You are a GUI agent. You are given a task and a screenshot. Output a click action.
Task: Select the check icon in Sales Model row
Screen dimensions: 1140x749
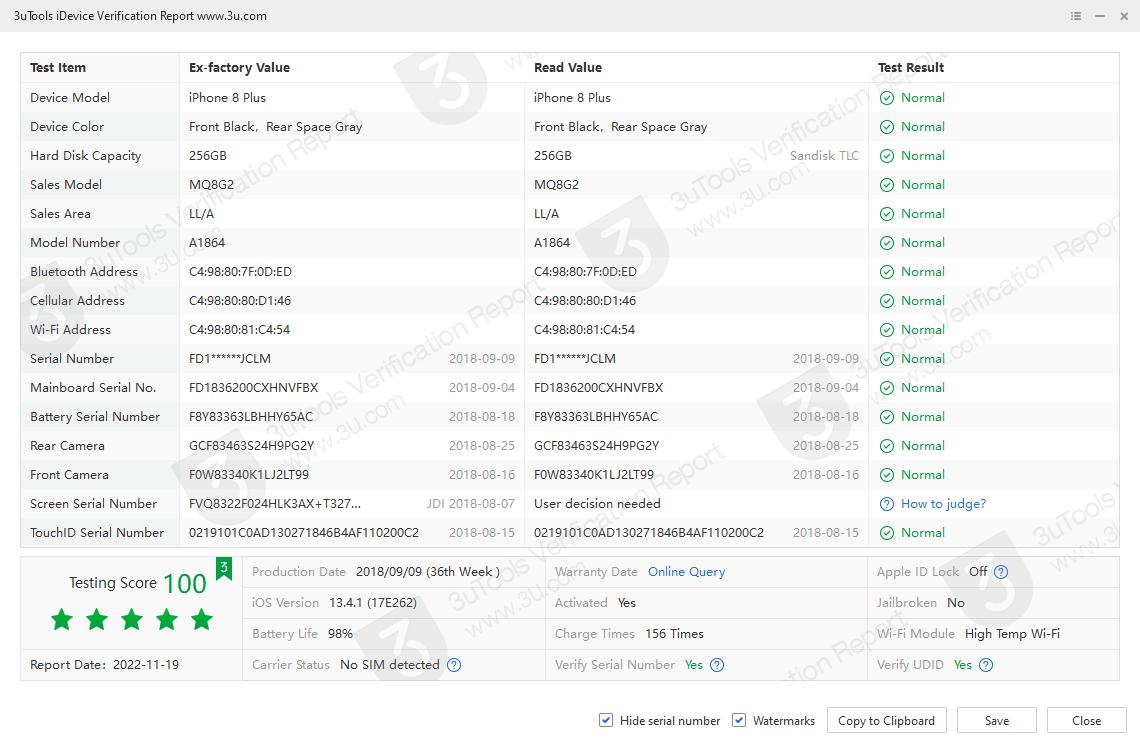(x=887, y=185)
